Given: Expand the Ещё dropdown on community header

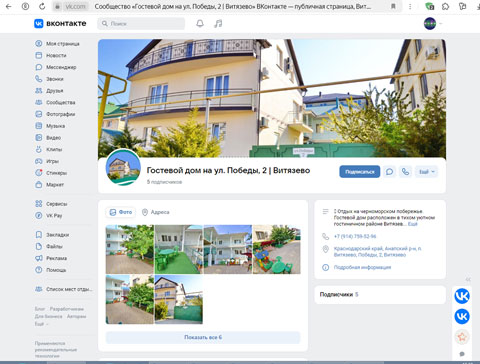Looking at the screenshot, I should [x=426, y=172].
